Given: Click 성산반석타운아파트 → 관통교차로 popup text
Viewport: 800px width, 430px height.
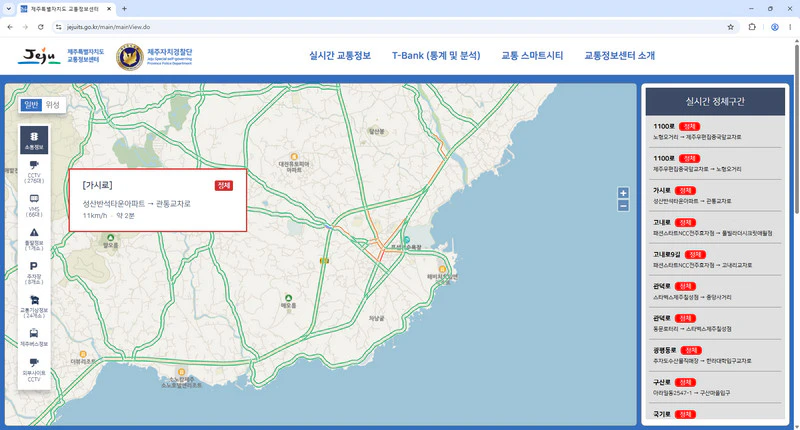Looking at the screenshot, I should click(137, 204).
